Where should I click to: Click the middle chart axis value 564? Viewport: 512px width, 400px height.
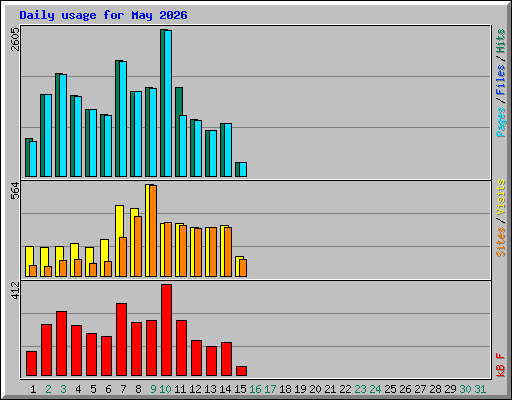15,191
